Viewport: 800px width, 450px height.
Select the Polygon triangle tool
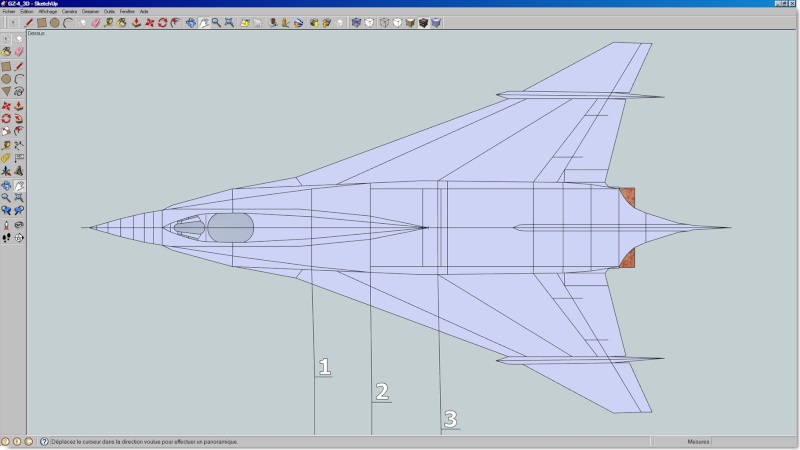pos(6,91)
